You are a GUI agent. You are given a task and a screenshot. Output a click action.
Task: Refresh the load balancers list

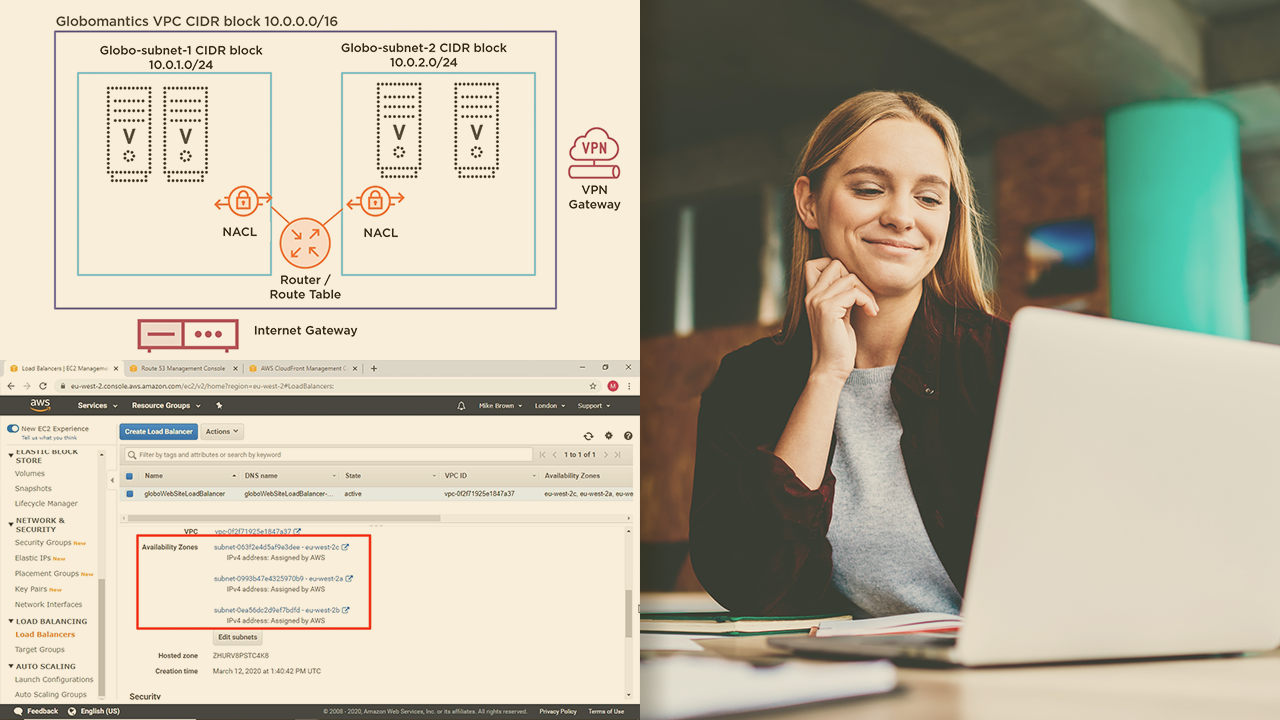589,436
